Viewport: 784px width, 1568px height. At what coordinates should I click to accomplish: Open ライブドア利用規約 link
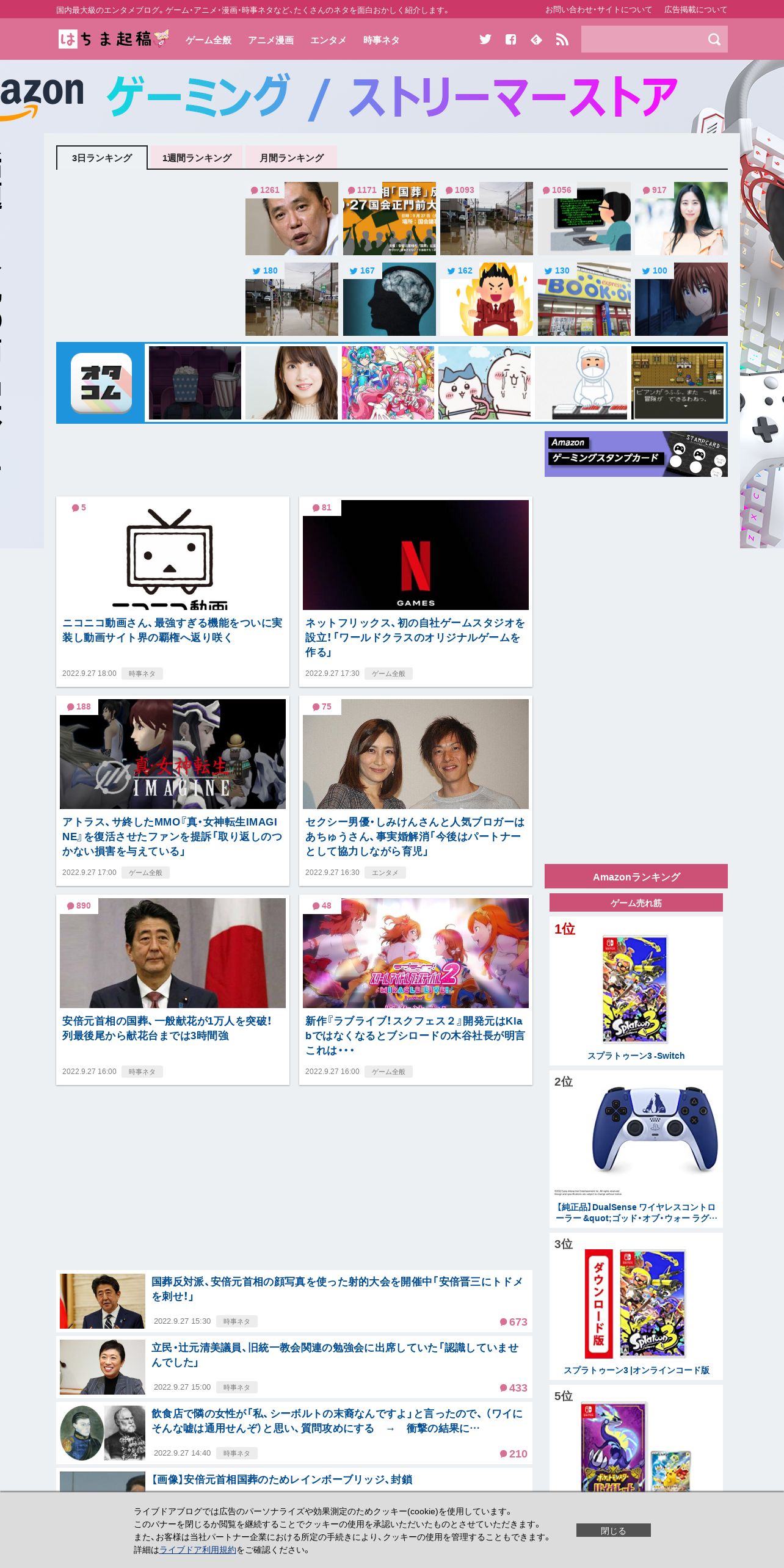click(x=197, y=1550)
